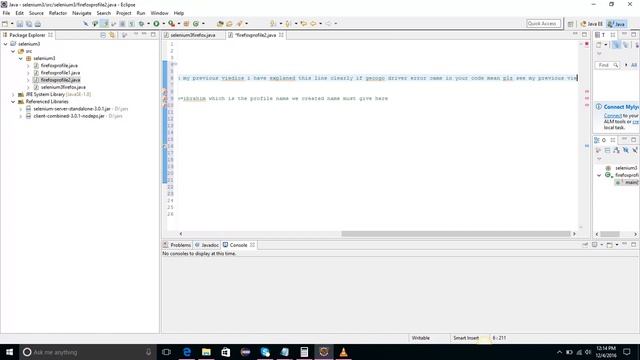Open the Edge browser from the taskbar
This screenshot has width=640, height=360.
click(187, 352)
